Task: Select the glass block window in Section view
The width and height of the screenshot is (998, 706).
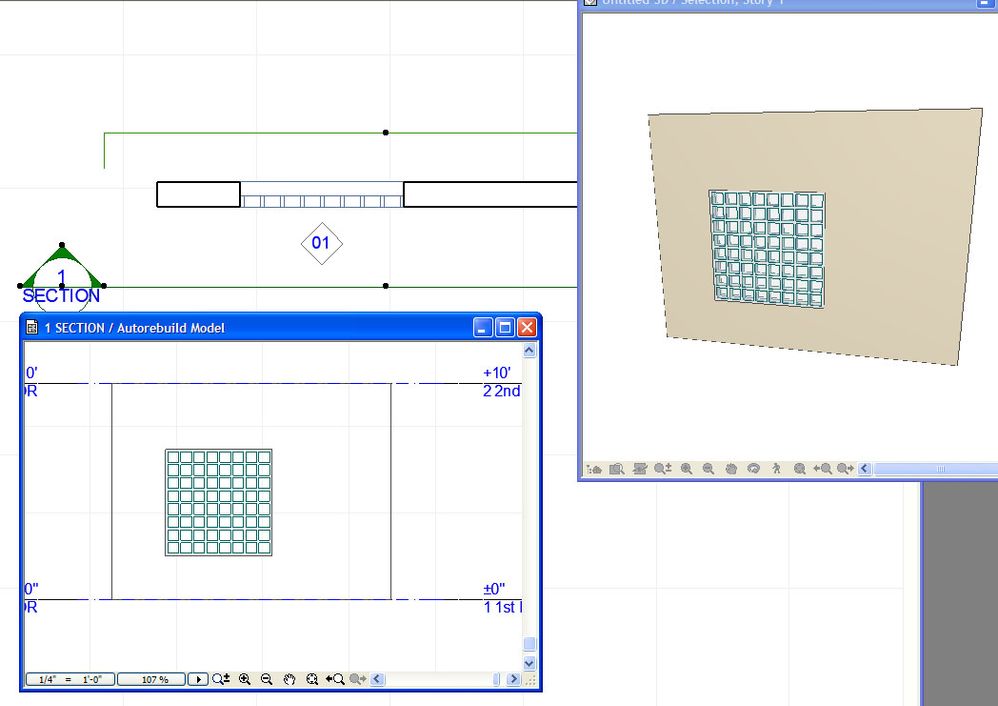Action: pyautogui.click(x=218, y=502)
